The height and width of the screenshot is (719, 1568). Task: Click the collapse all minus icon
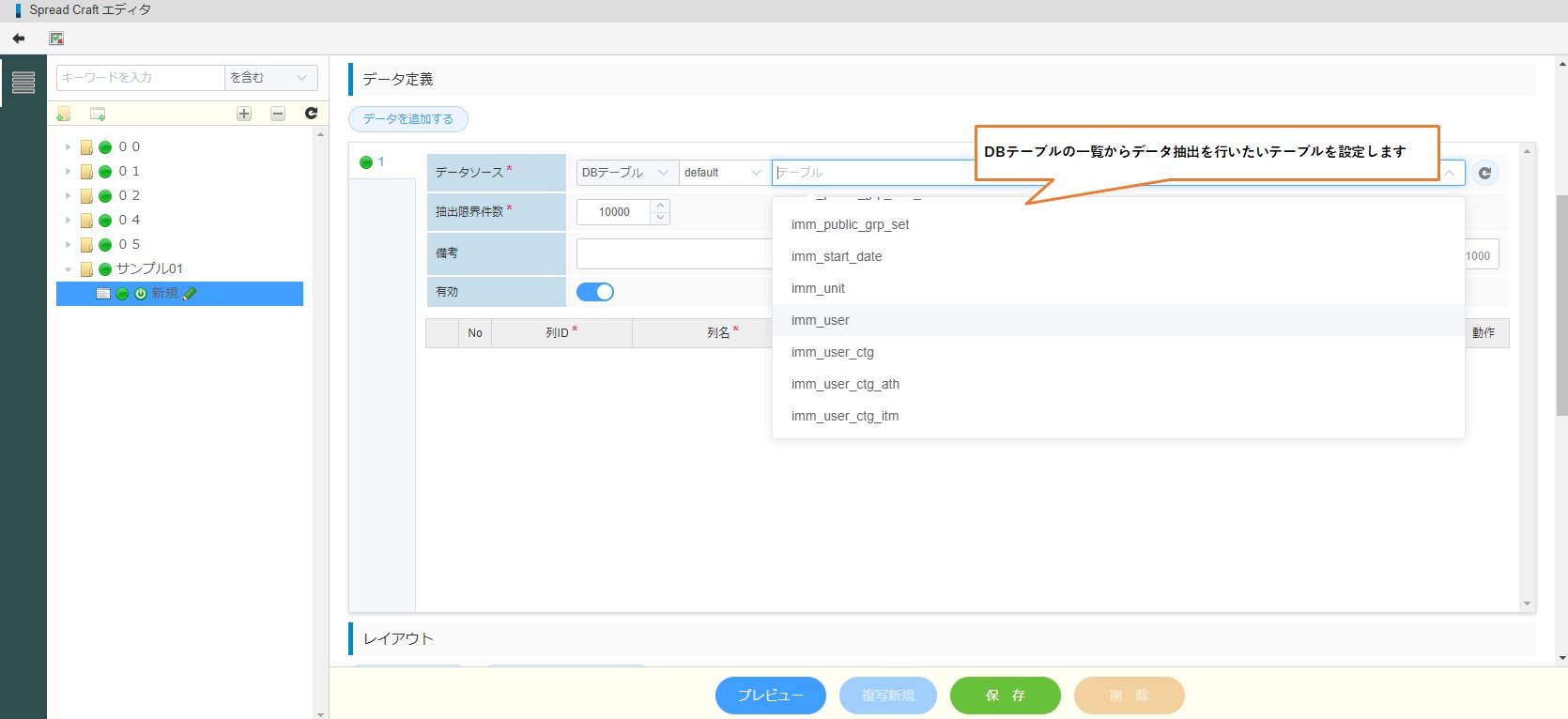(x=278, y=114)
